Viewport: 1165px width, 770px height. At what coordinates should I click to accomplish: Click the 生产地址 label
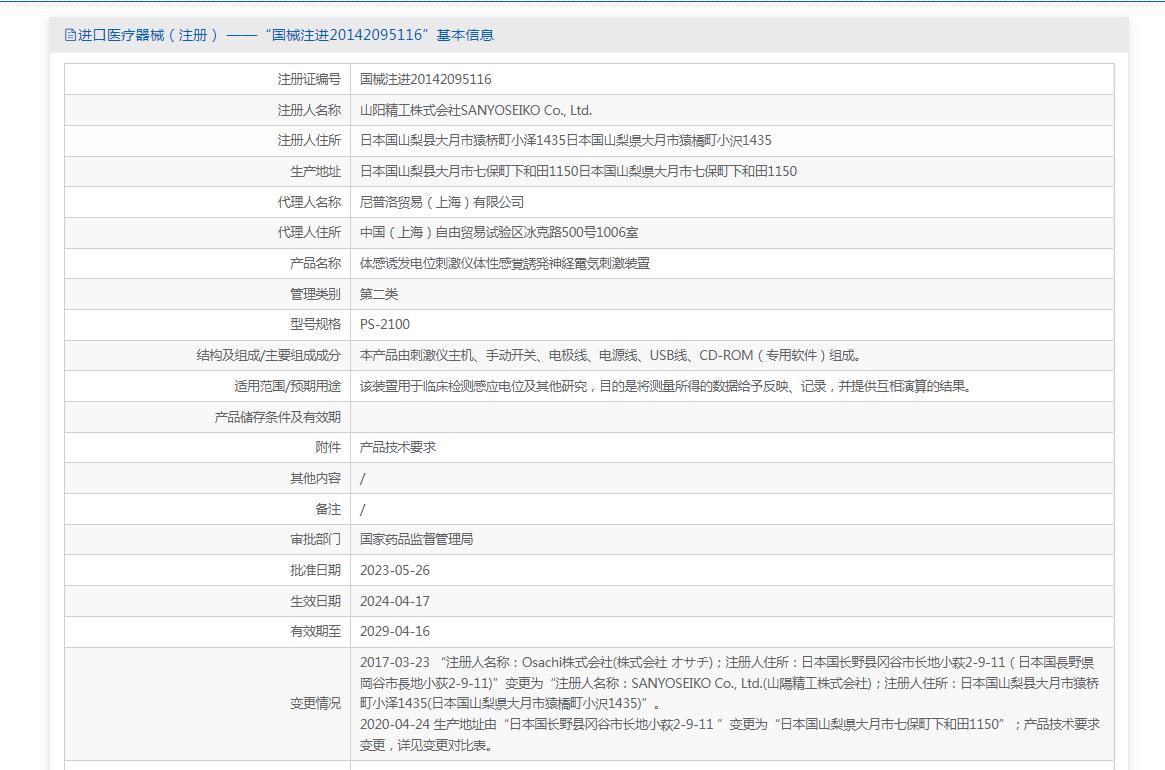pos(316,172)
